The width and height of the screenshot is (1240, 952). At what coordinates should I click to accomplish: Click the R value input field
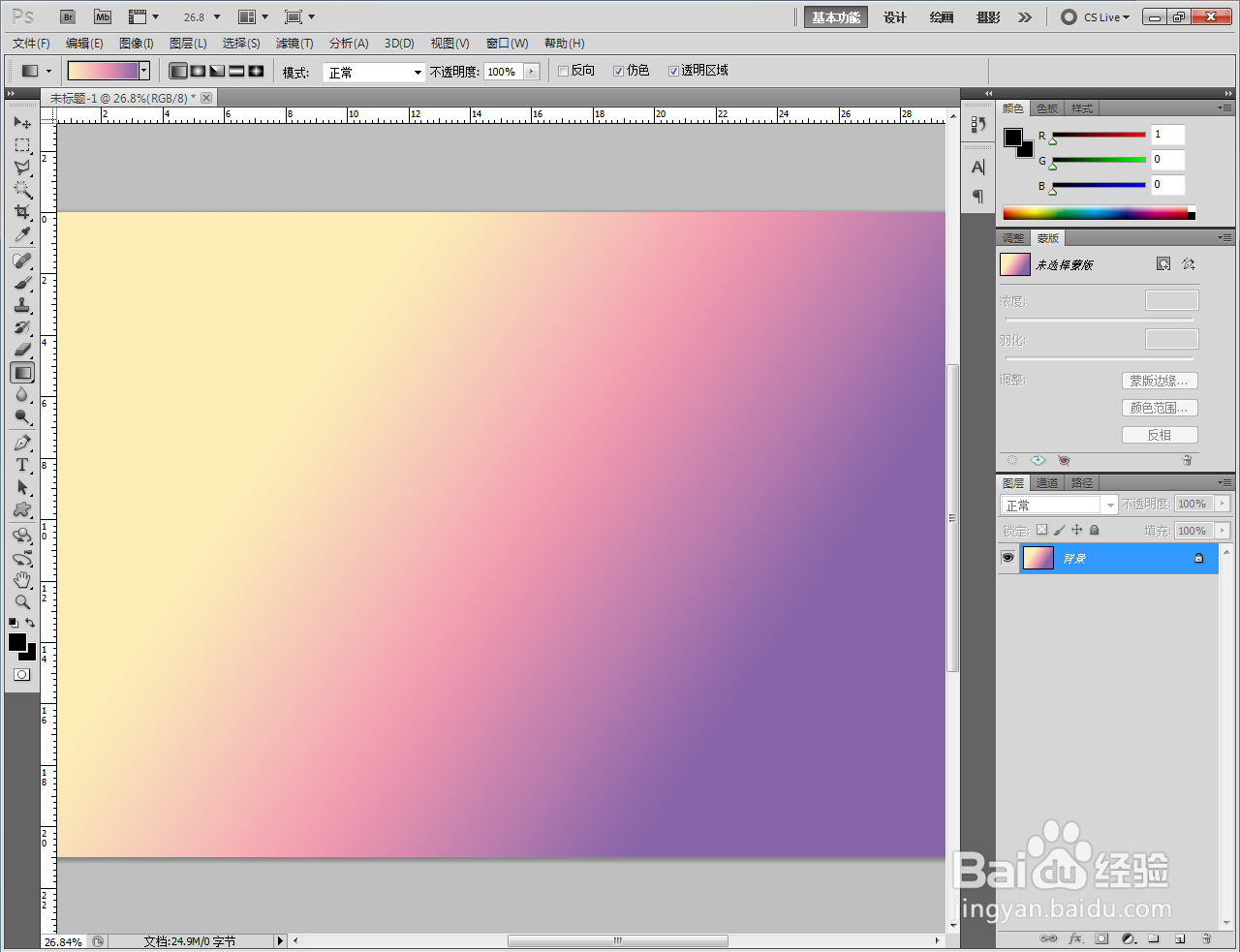[x=1167, y=135]
